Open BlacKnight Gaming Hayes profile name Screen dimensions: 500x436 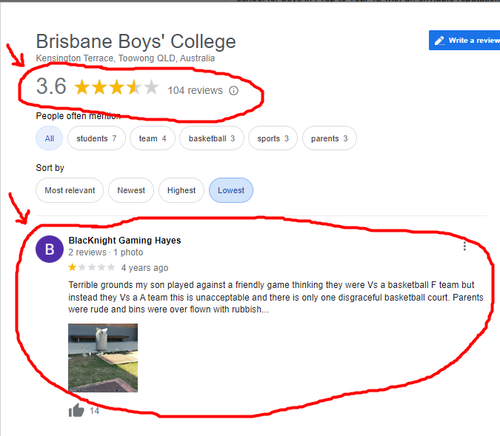pos(125,240)
